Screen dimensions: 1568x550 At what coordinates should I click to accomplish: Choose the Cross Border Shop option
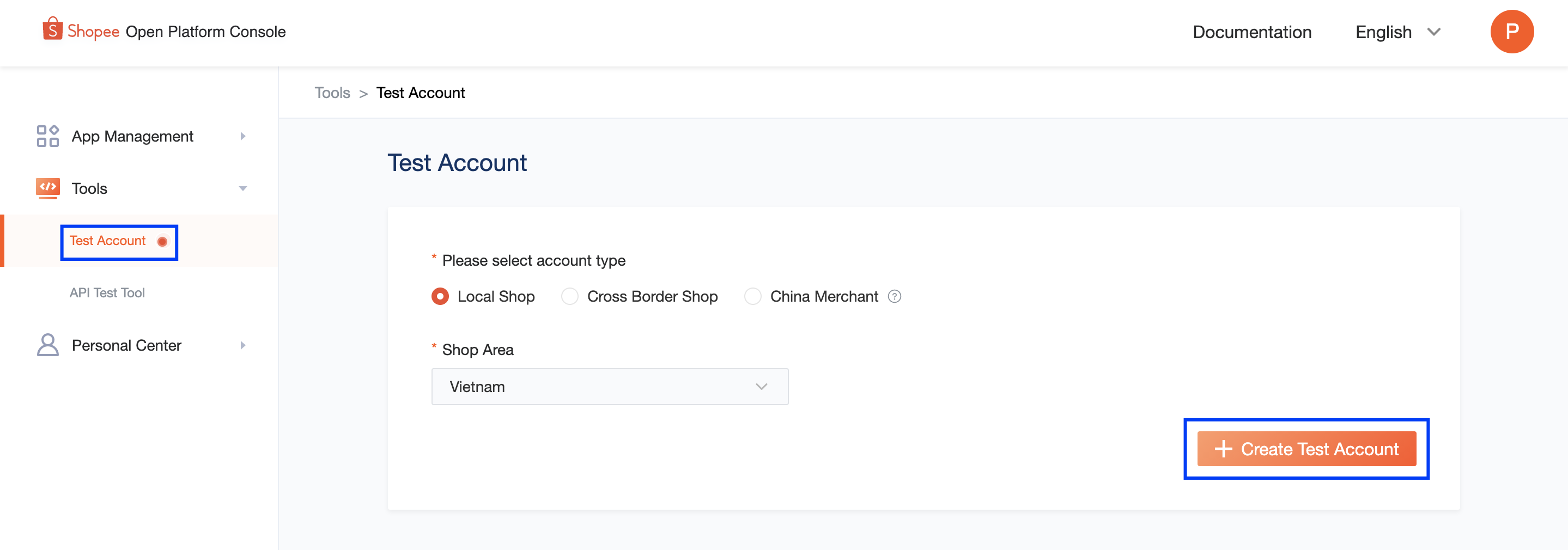point(569,296)
